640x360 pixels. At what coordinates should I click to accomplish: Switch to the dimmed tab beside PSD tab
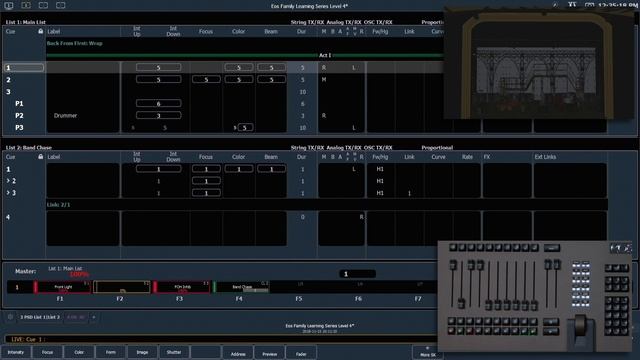[x=76, y=317]
